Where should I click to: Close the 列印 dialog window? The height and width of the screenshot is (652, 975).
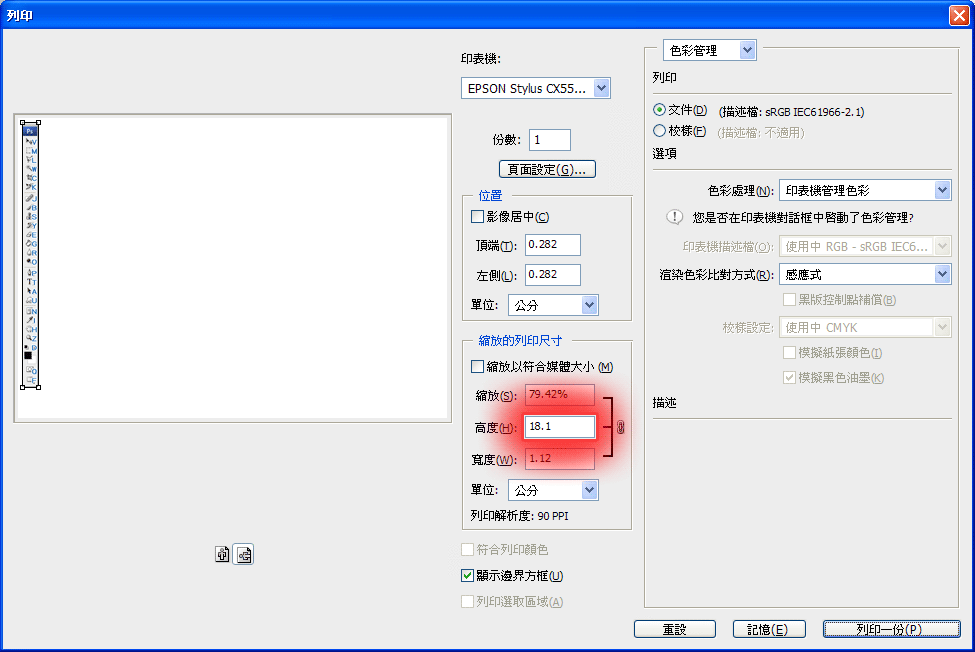click(x=959, y=15)
